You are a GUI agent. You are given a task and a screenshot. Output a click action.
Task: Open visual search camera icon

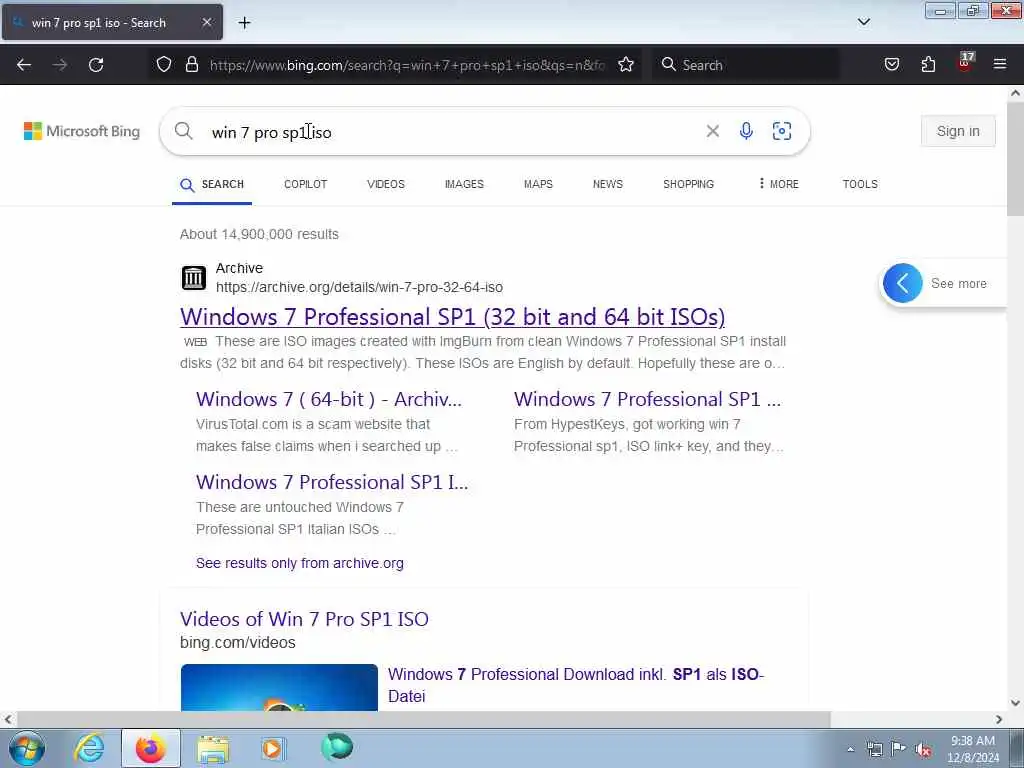click(782, 131)
